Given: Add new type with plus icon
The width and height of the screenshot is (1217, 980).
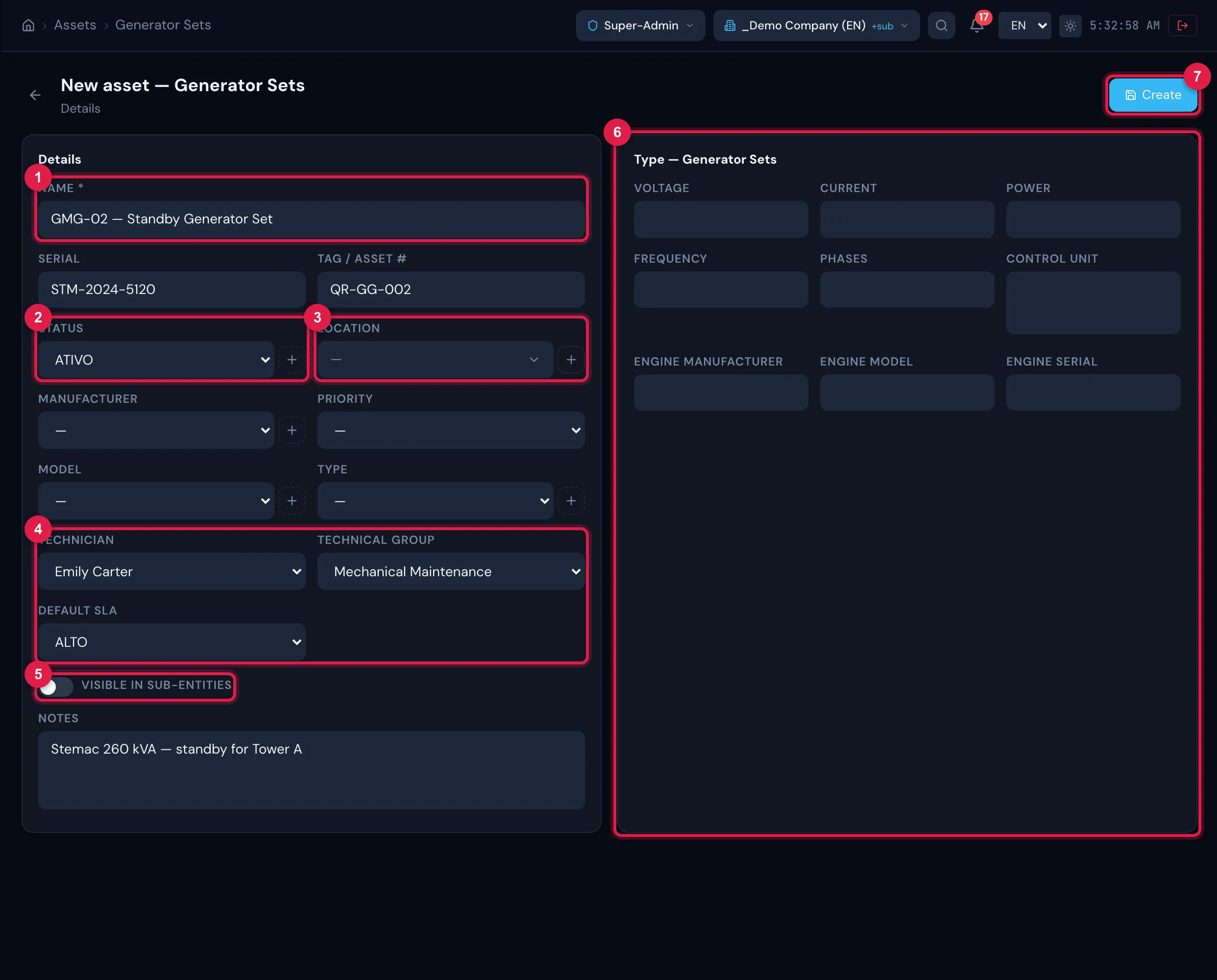Looking at the screenshot, I should pos(571,501).
